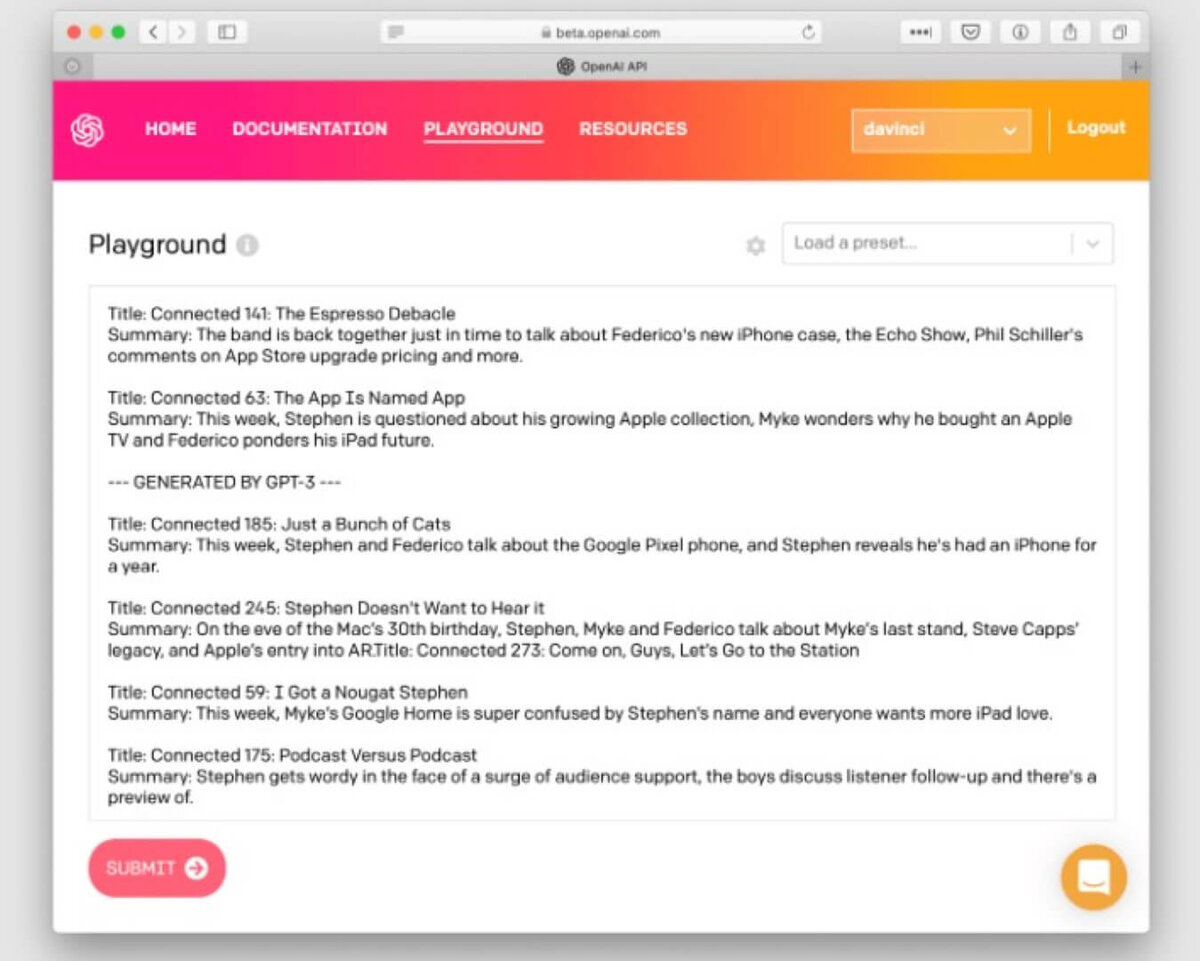Click text 'Connected 175: Podcast Versus Podcast'

tap(314, 755)
